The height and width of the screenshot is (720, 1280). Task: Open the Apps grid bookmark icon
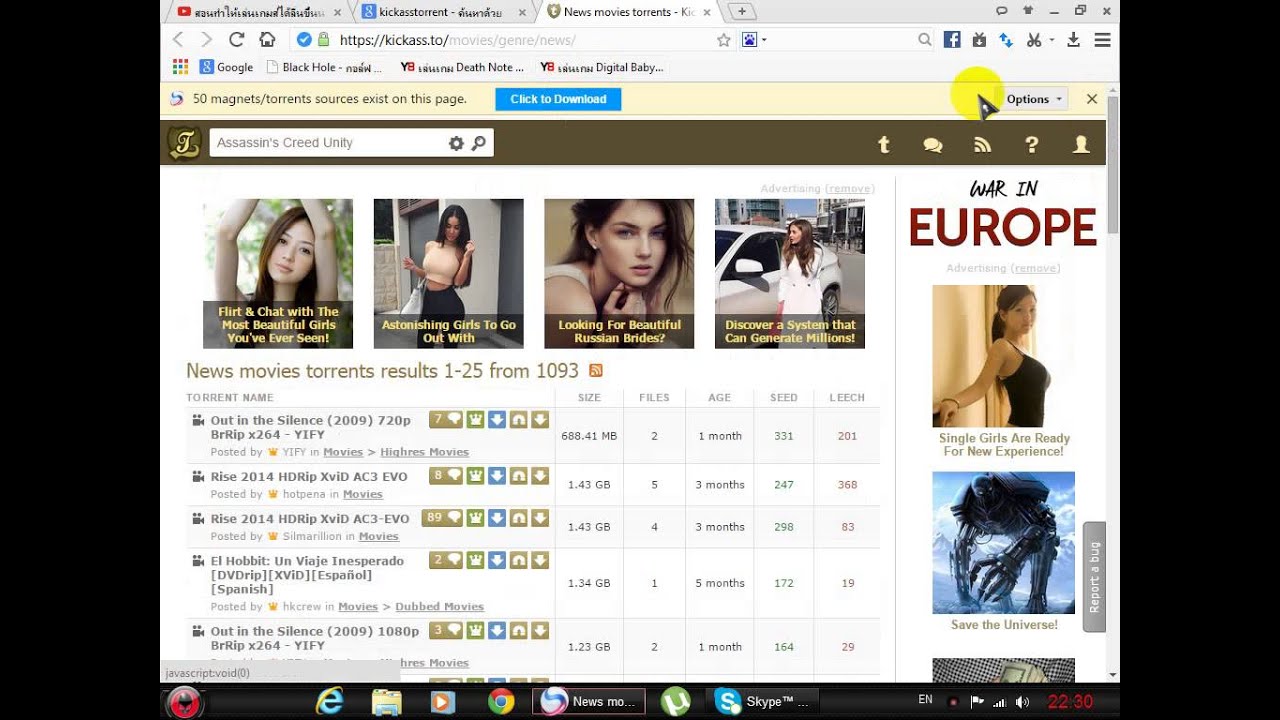pyautogui.click(x=180, y=67)
